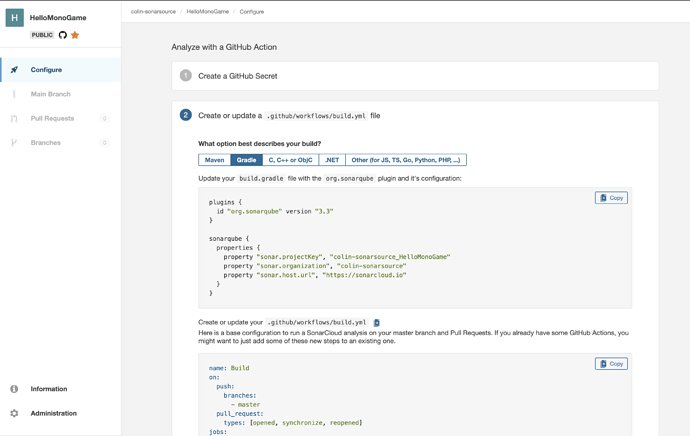Click the HelloMonoGame project title

(58, 18)
